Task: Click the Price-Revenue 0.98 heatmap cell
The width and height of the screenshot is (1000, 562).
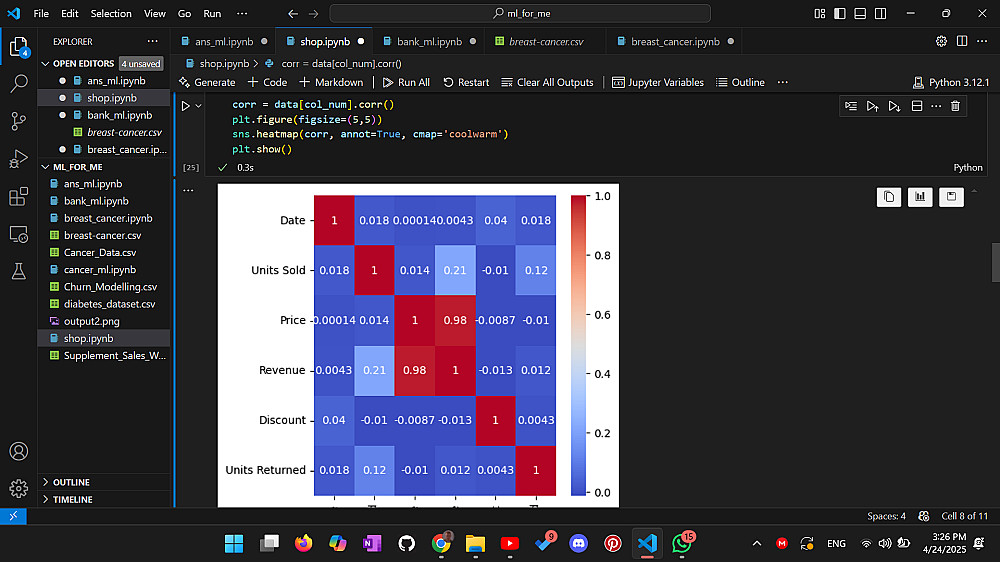Action: click(455, 320)
